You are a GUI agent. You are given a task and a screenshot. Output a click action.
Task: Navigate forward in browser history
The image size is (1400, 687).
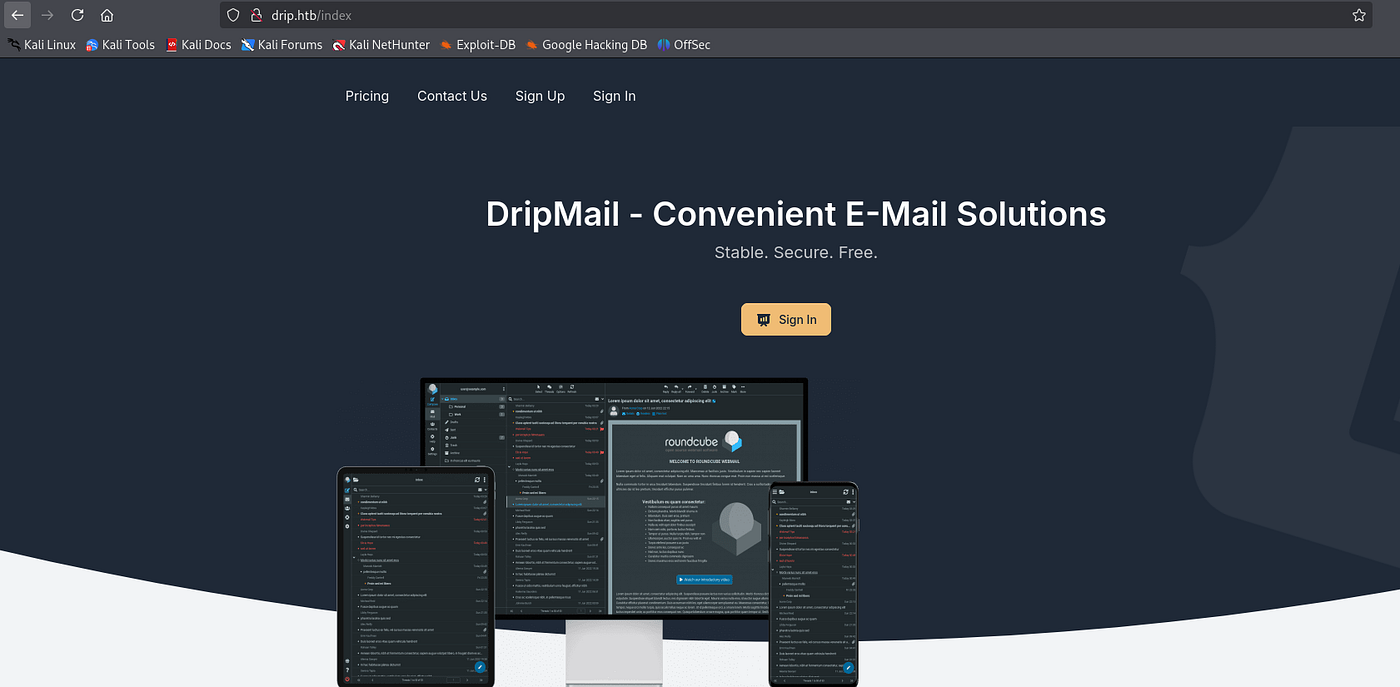(47, 15)
